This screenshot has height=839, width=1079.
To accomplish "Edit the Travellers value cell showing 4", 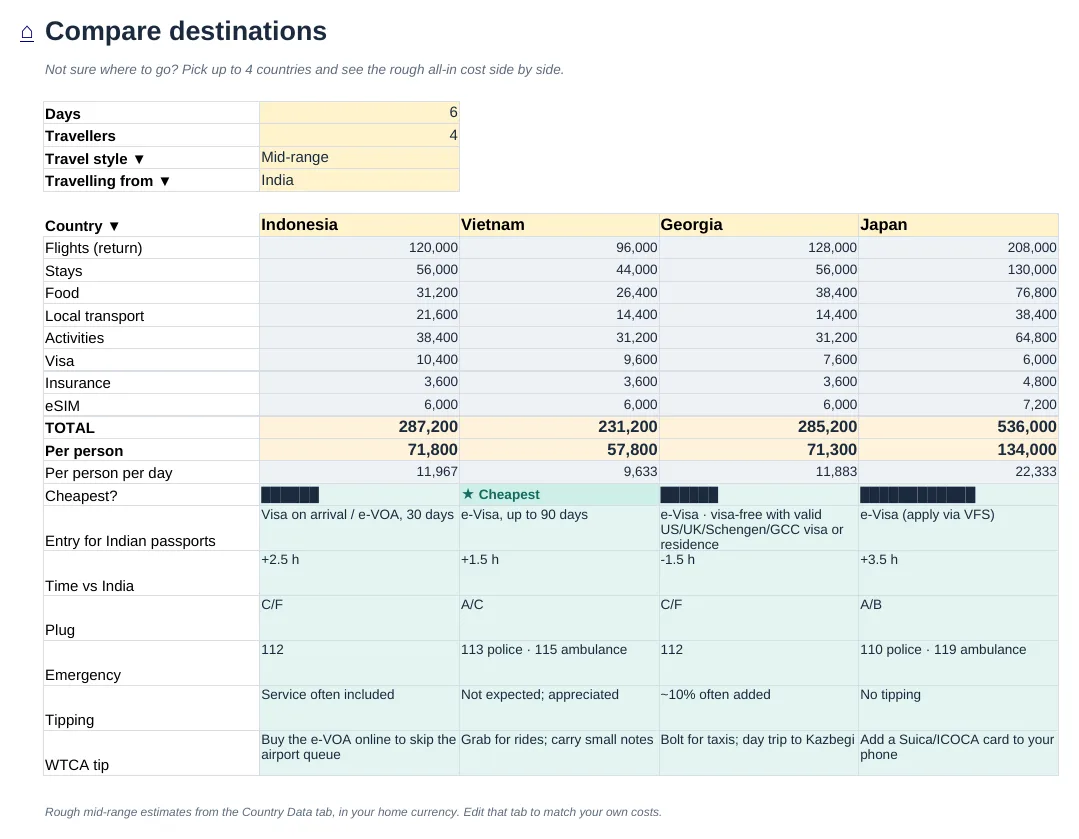I will point(359,135).
